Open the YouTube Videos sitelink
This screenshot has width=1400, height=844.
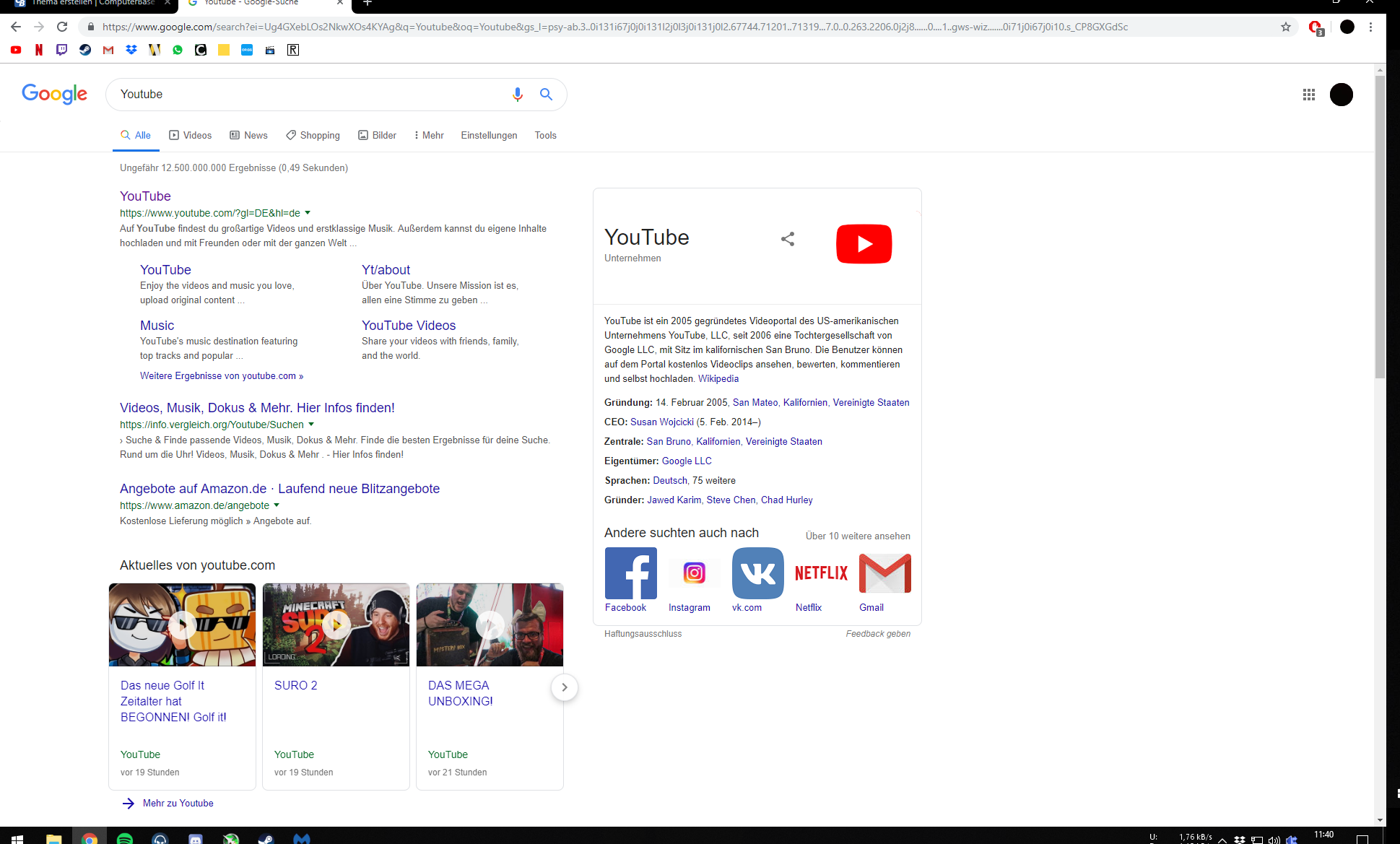(x=409, y=326)
